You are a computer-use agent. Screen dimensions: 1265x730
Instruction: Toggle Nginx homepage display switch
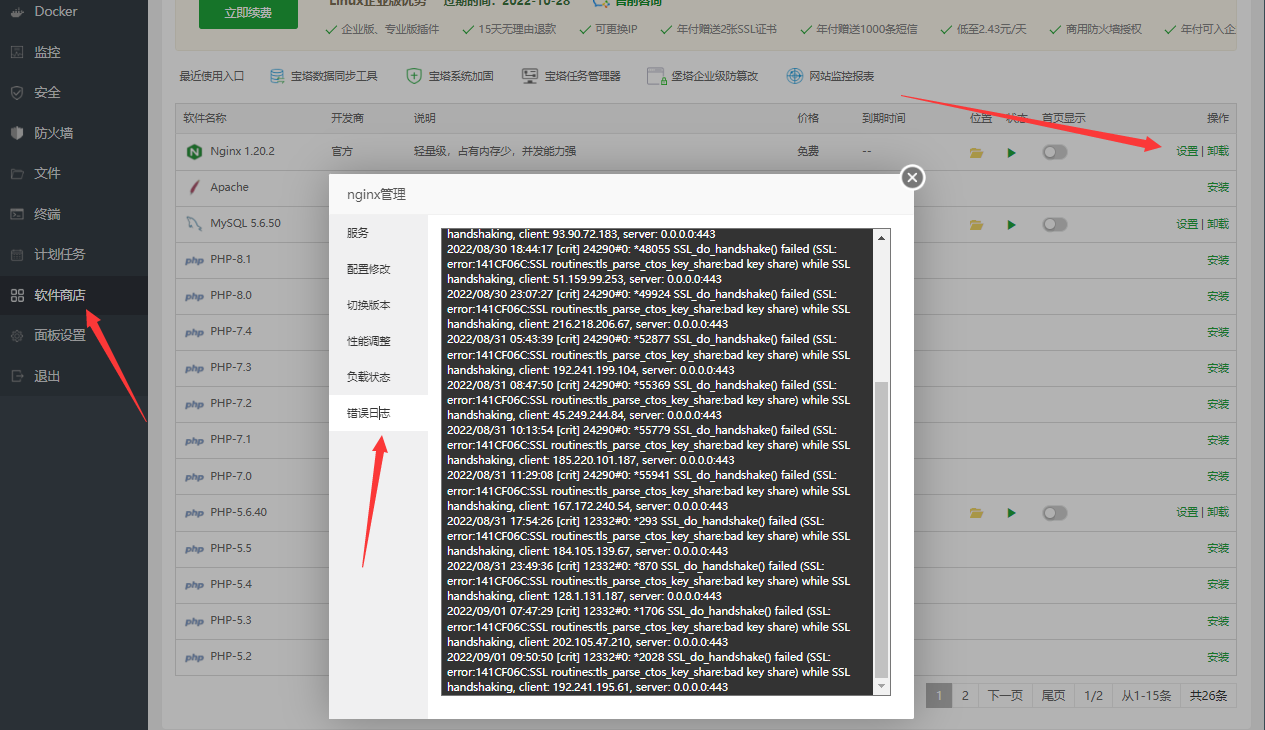click(x=1054, y=152)
